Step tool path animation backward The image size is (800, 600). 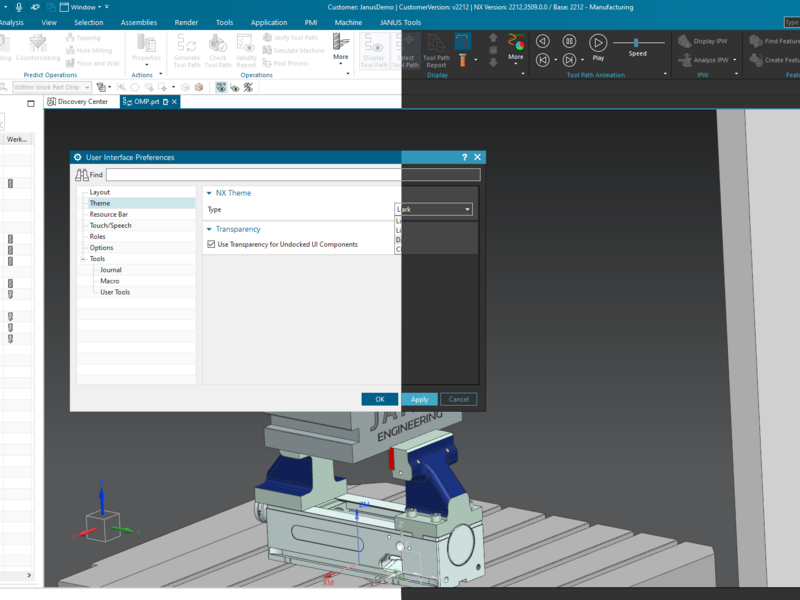tap(543, 41)
